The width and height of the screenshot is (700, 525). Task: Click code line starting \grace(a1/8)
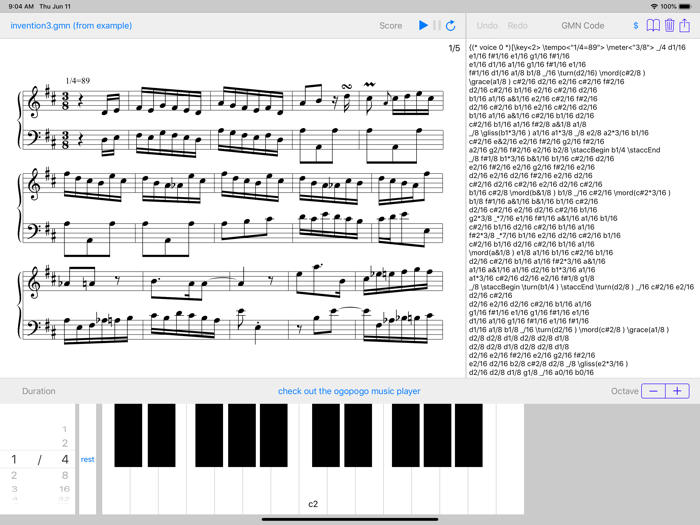546,82
